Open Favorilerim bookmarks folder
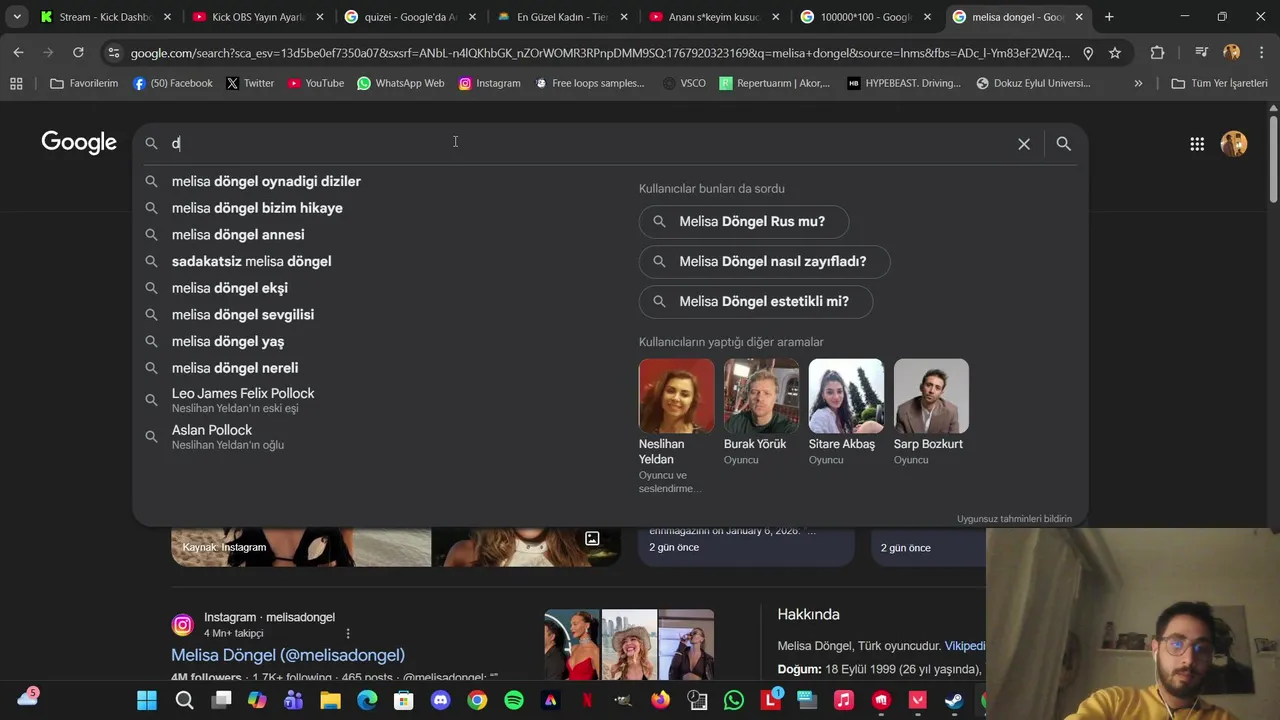 (x=84, y=83)
